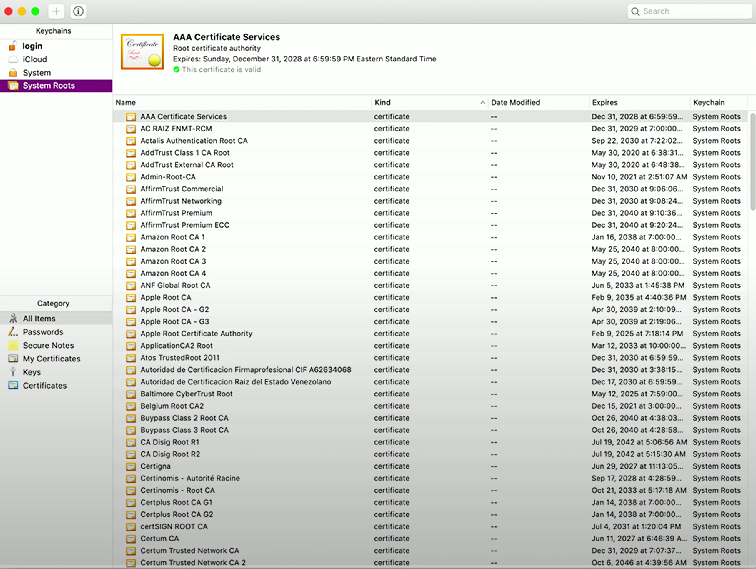756x569 pixels.
Task: Click certificate icon beside ANF Global Root CA
Action: click(x=131, y=285)
